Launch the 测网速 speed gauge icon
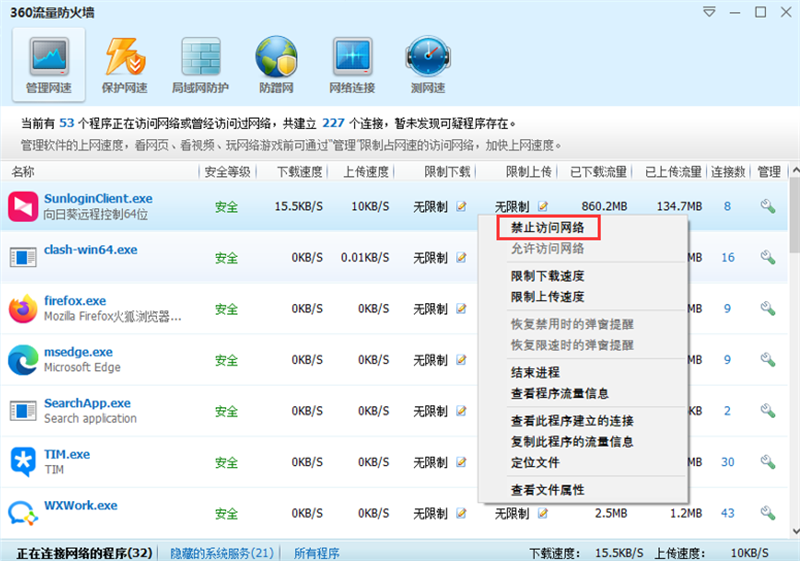 tap(428, 64)
